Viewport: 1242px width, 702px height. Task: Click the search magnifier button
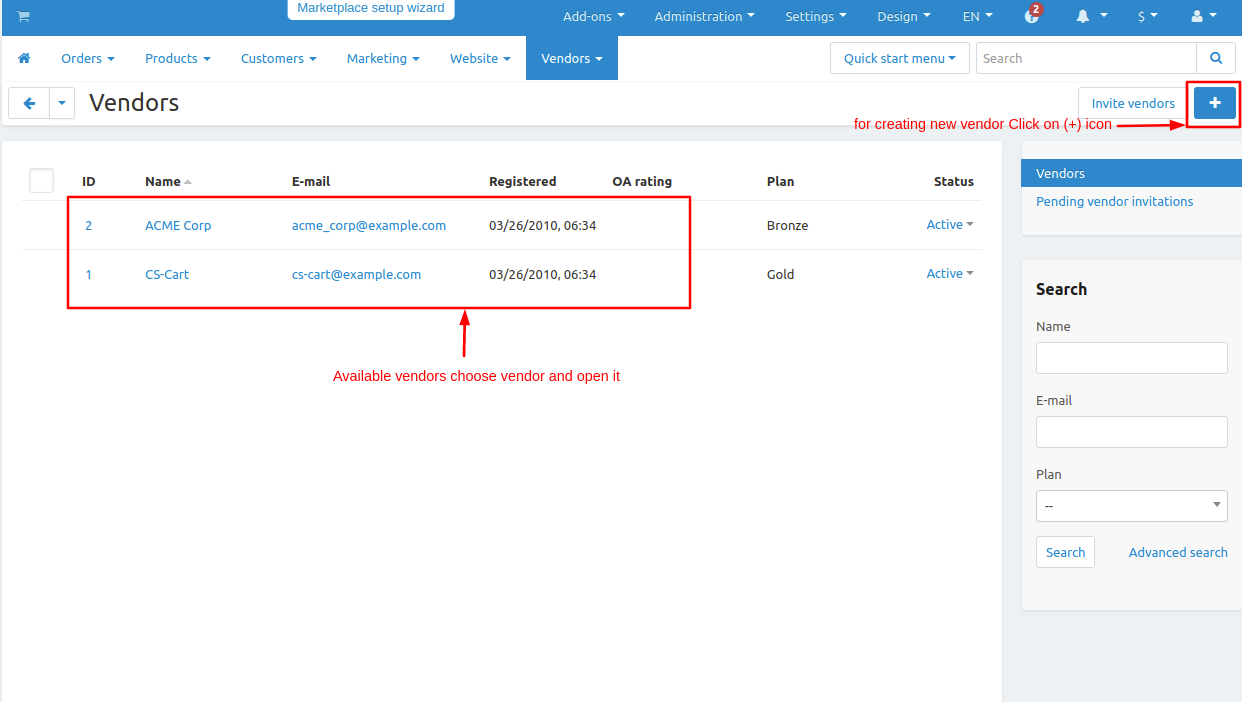coord(1216,58)
